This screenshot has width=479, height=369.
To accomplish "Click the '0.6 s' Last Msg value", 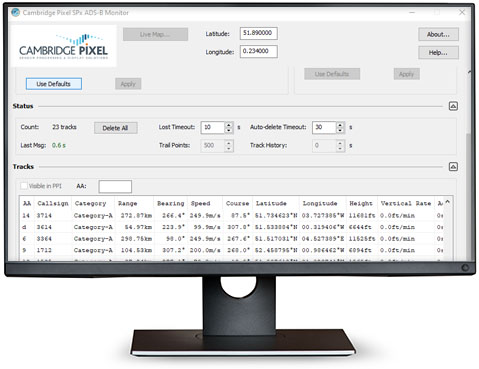I will pyautogui.click(x=59, y=145).
